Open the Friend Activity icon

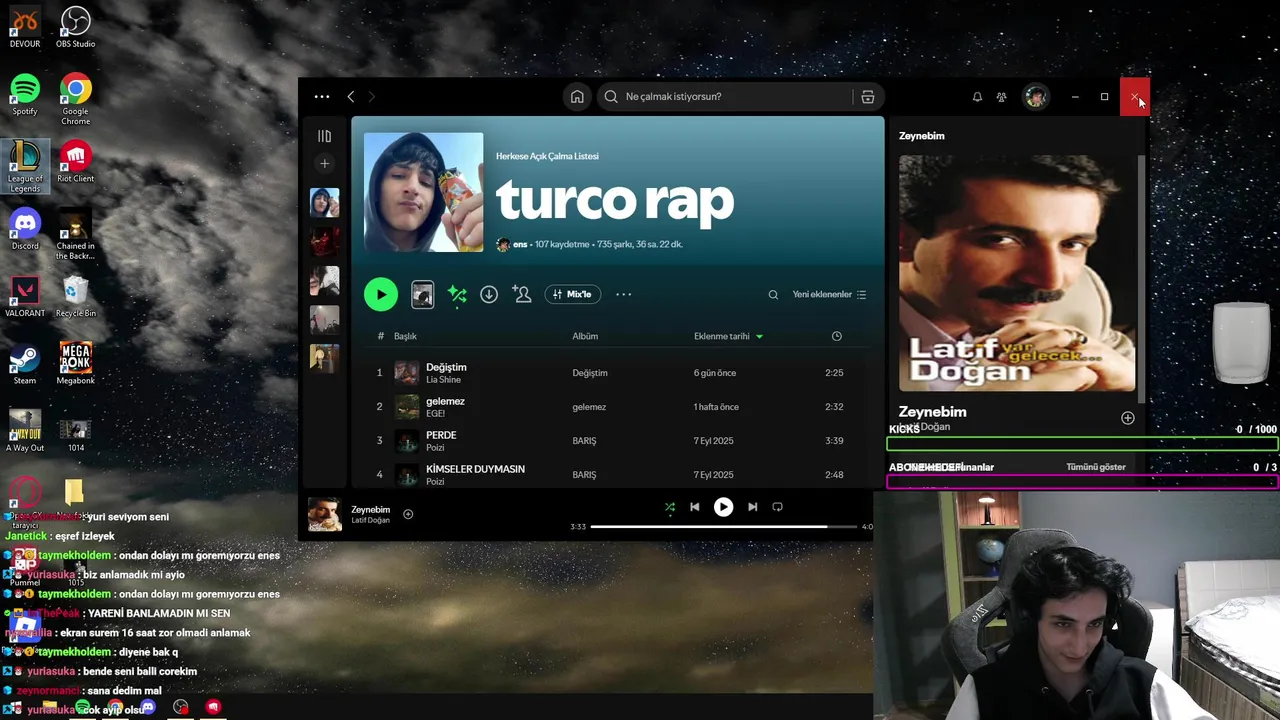click(1001, 97)
